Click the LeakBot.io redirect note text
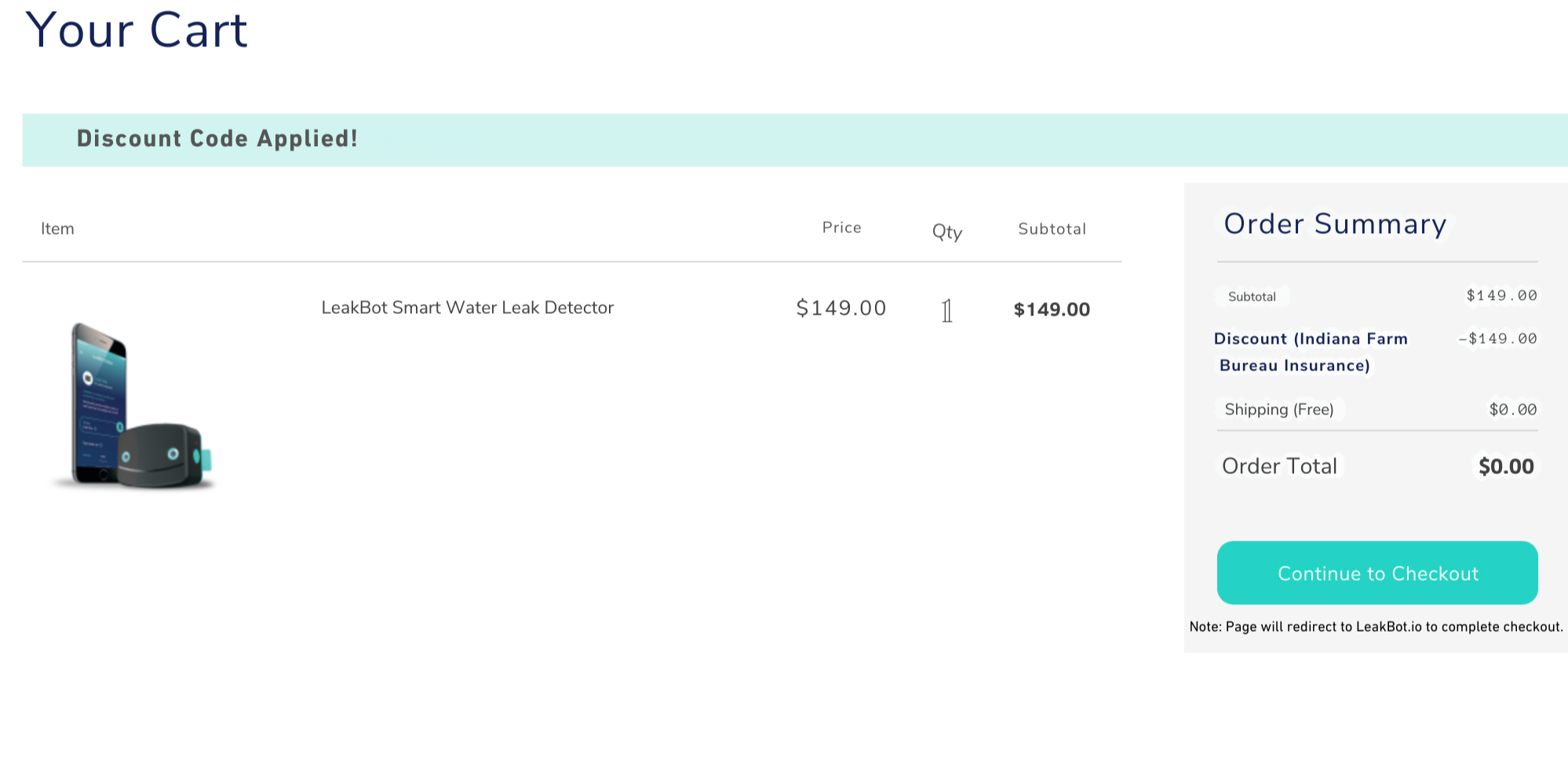This screenshot has width=1568, height=758. pos(1376,627)
